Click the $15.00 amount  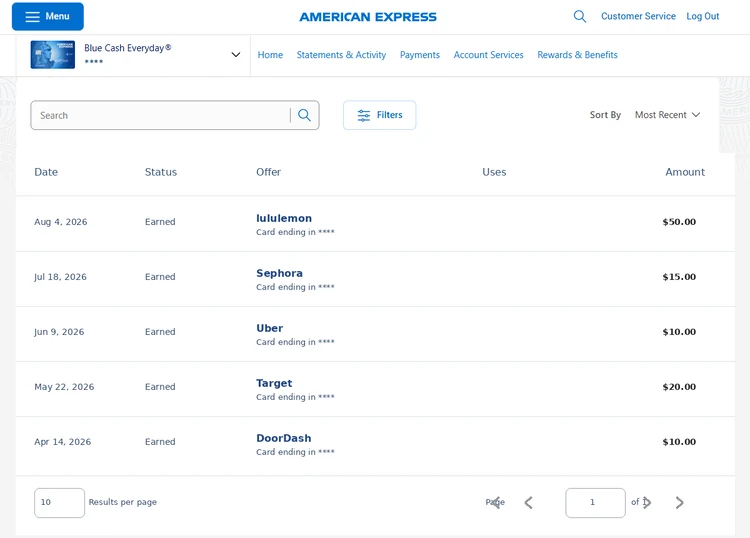[679, 277]
